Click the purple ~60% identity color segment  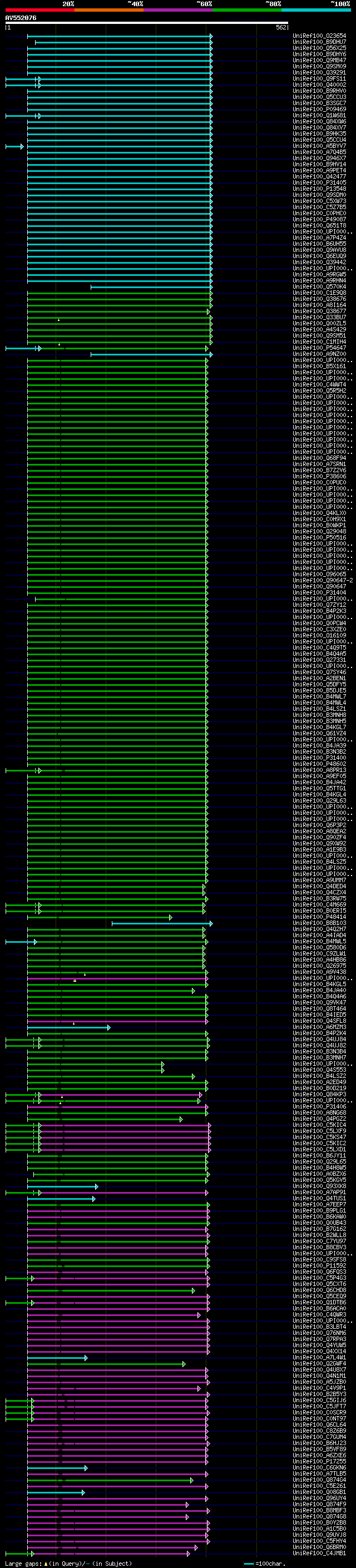point(179,10)
